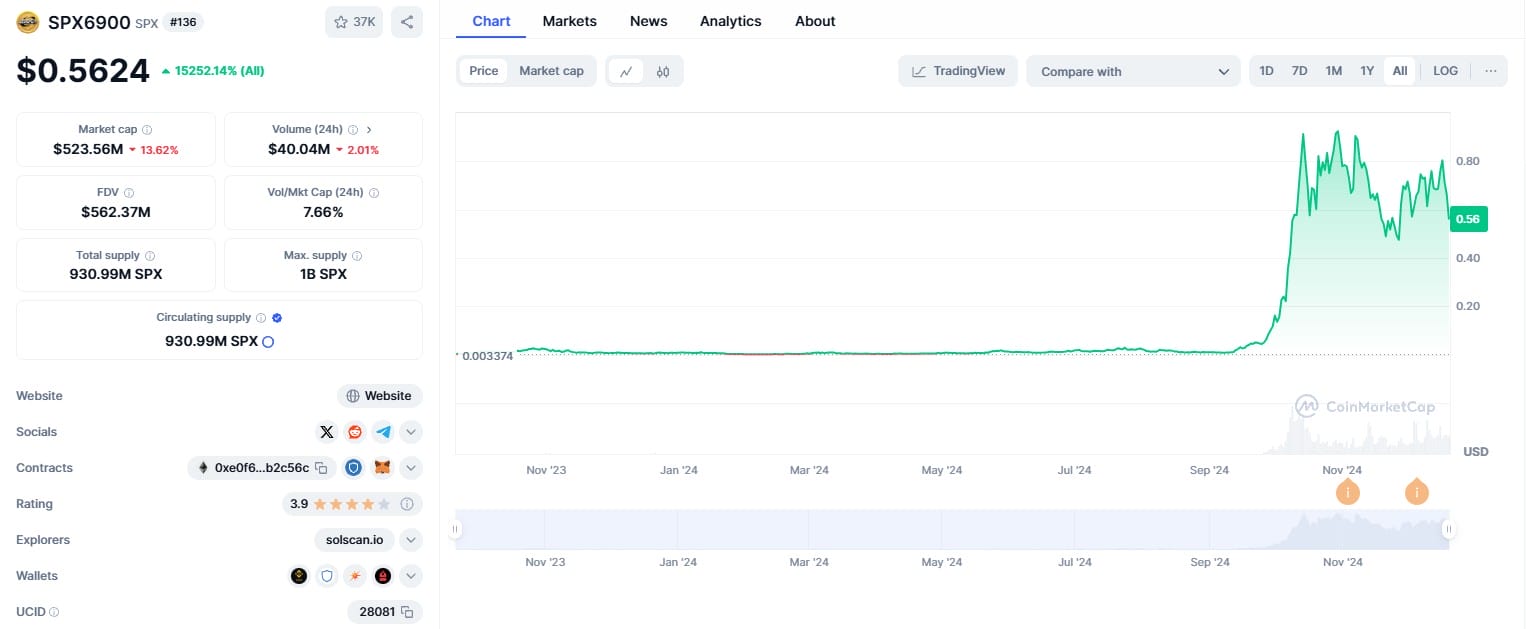Set chart range to 1M

(1334, 71)
